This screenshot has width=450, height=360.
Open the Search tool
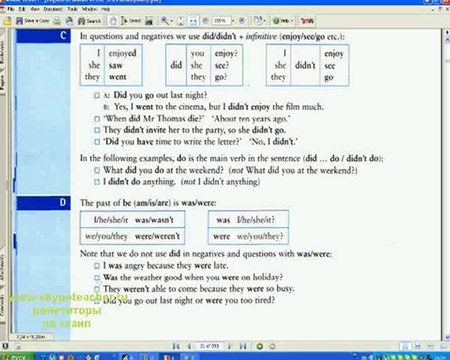[89, 21]
